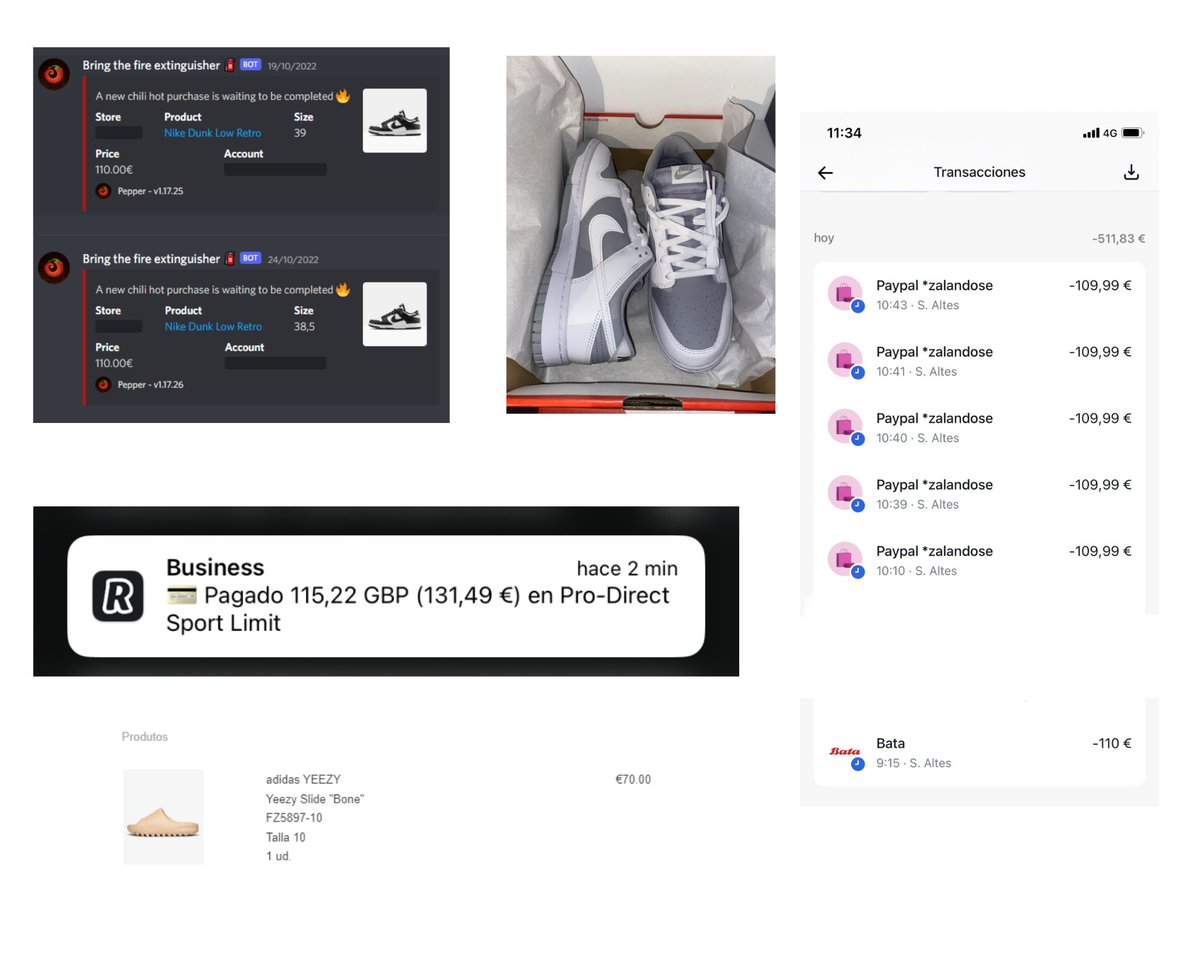Click the bot avatar on 19/10/2022 message
Image resolution: width=1200 pixels, height=960 pixels.
tap(54, 74)
